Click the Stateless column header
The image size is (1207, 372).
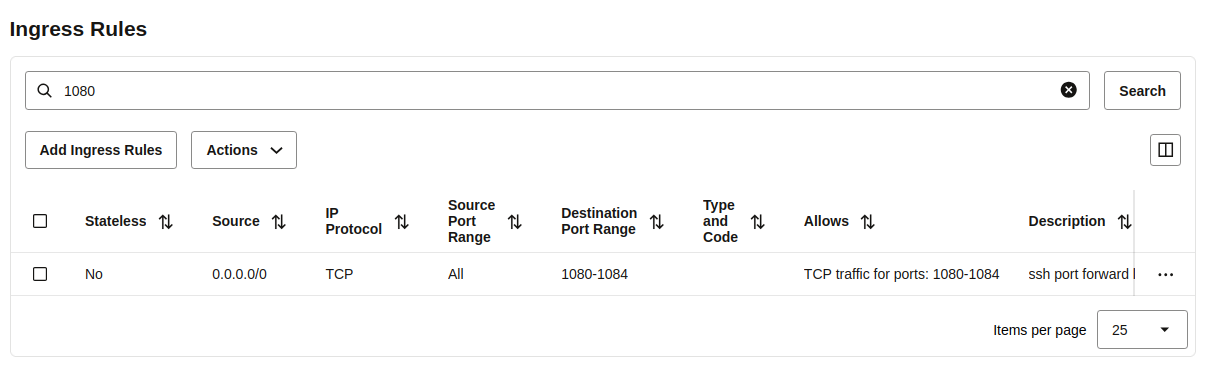coord(115,222)
